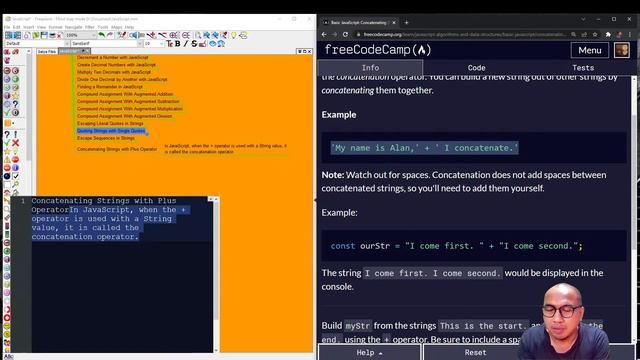Click the Strikethrough S formatting icon
The image size is (640, 360).
point(194,44)
